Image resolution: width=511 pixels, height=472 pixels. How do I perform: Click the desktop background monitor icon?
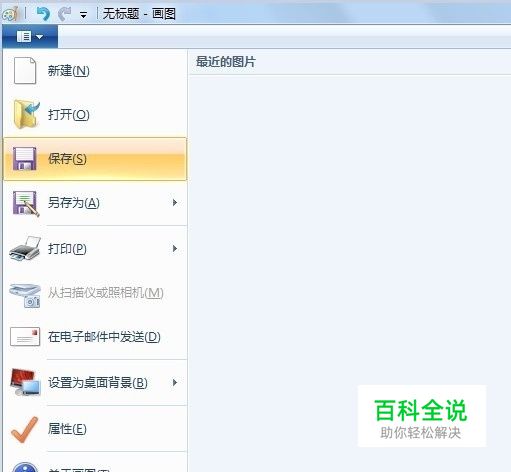click(25, 382)
